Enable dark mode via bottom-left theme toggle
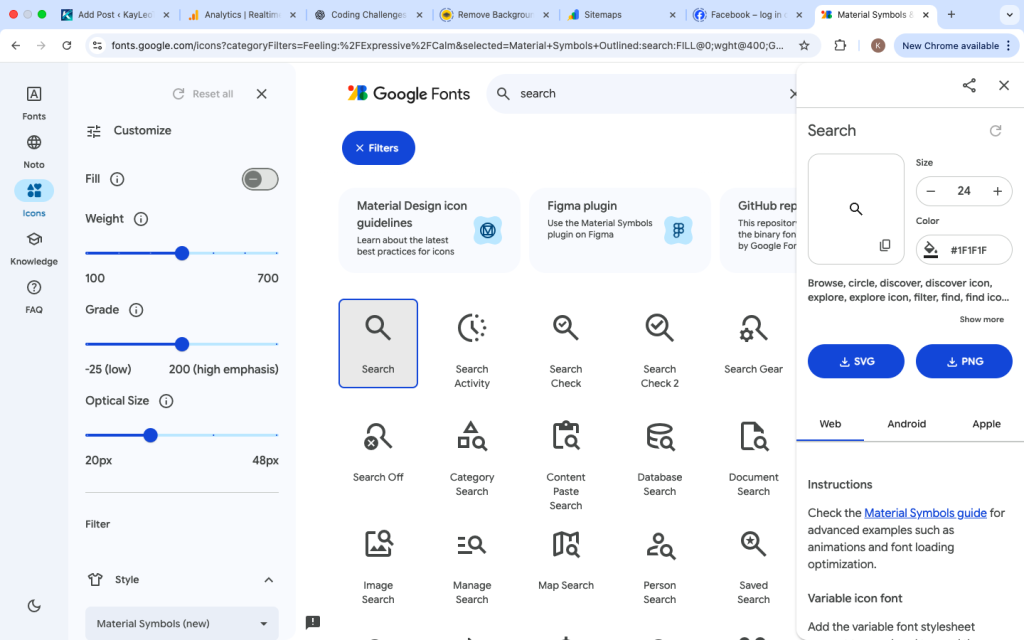The width and height of the screenshot is (1024, 640). tap(33, 605)
